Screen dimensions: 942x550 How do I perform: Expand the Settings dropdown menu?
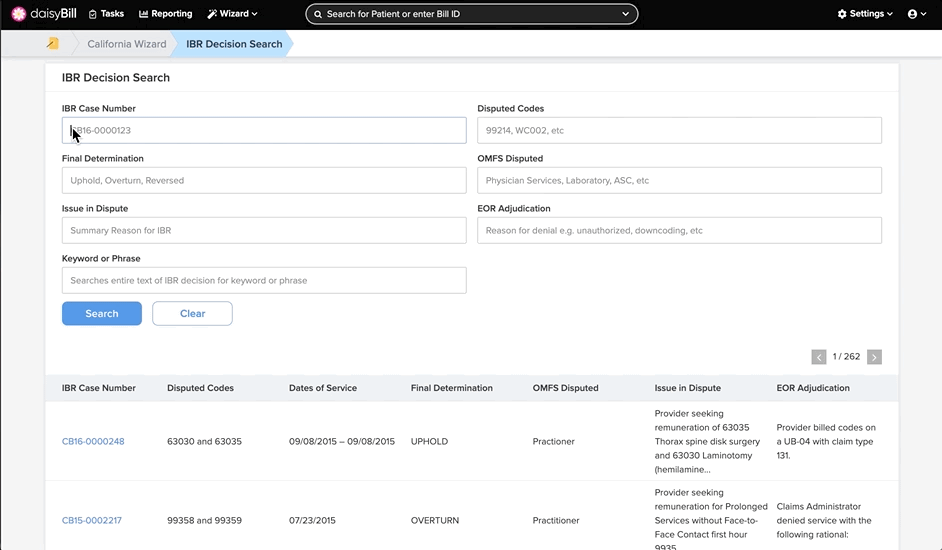click(865, 14)
